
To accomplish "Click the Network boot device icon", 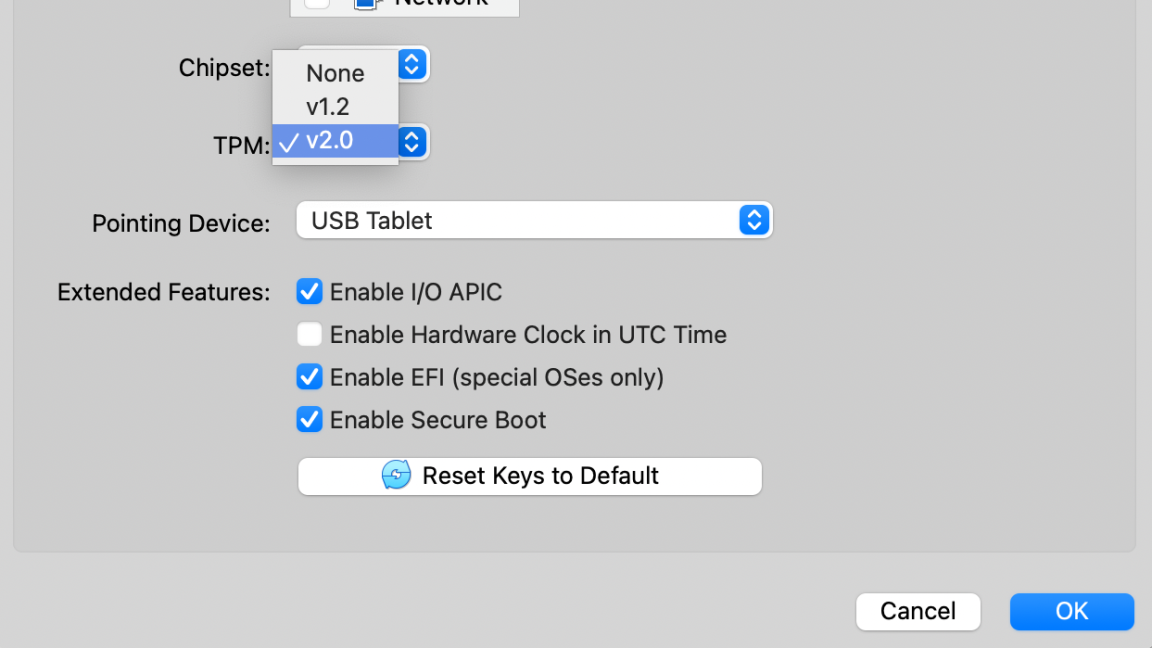I will tap(366, 3).
